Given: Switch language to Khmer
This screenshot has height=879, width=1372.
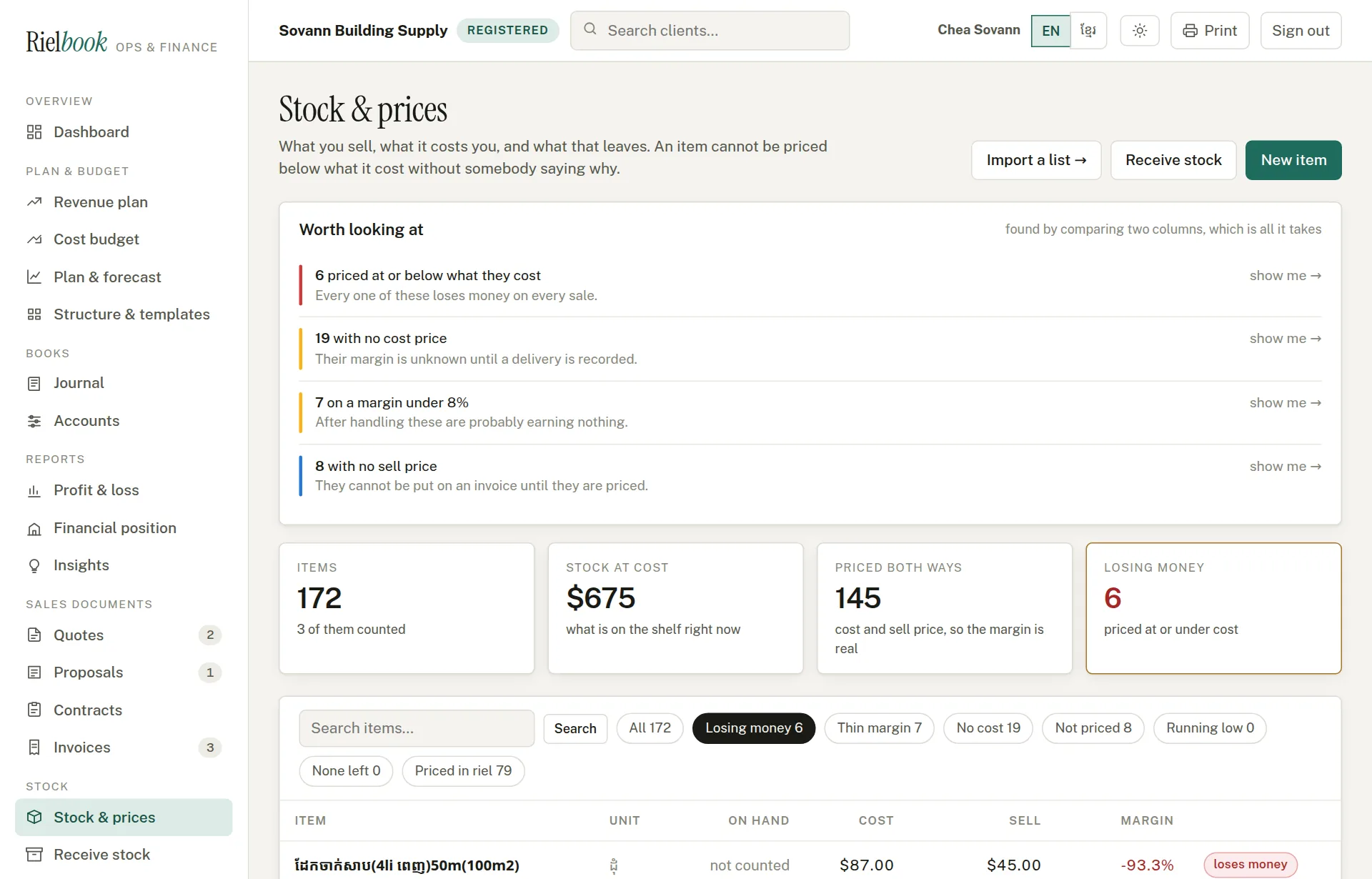Looking at the screenshot, I should [1088, 31].
